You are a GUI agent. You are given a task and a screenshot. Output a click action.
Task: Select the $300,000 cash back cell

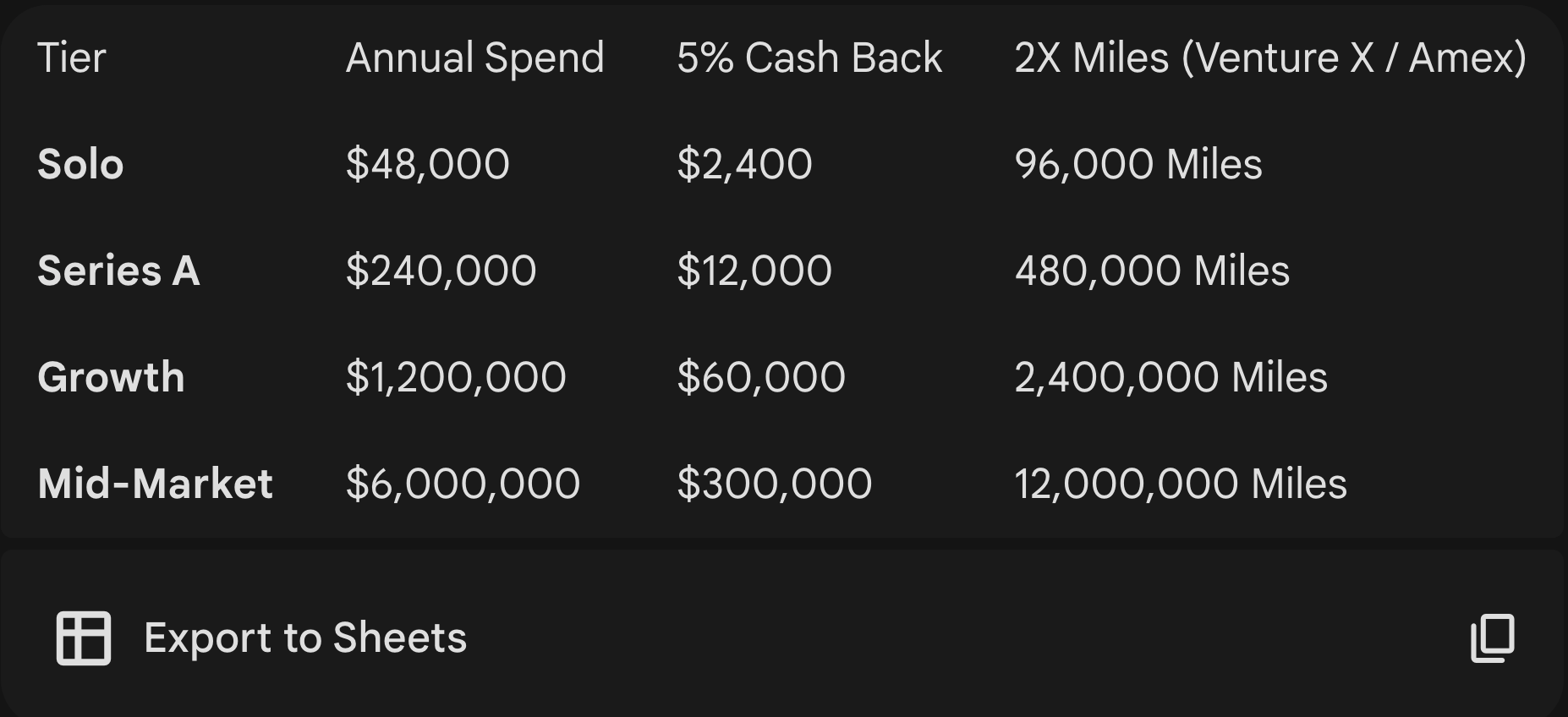click(774, 484)
